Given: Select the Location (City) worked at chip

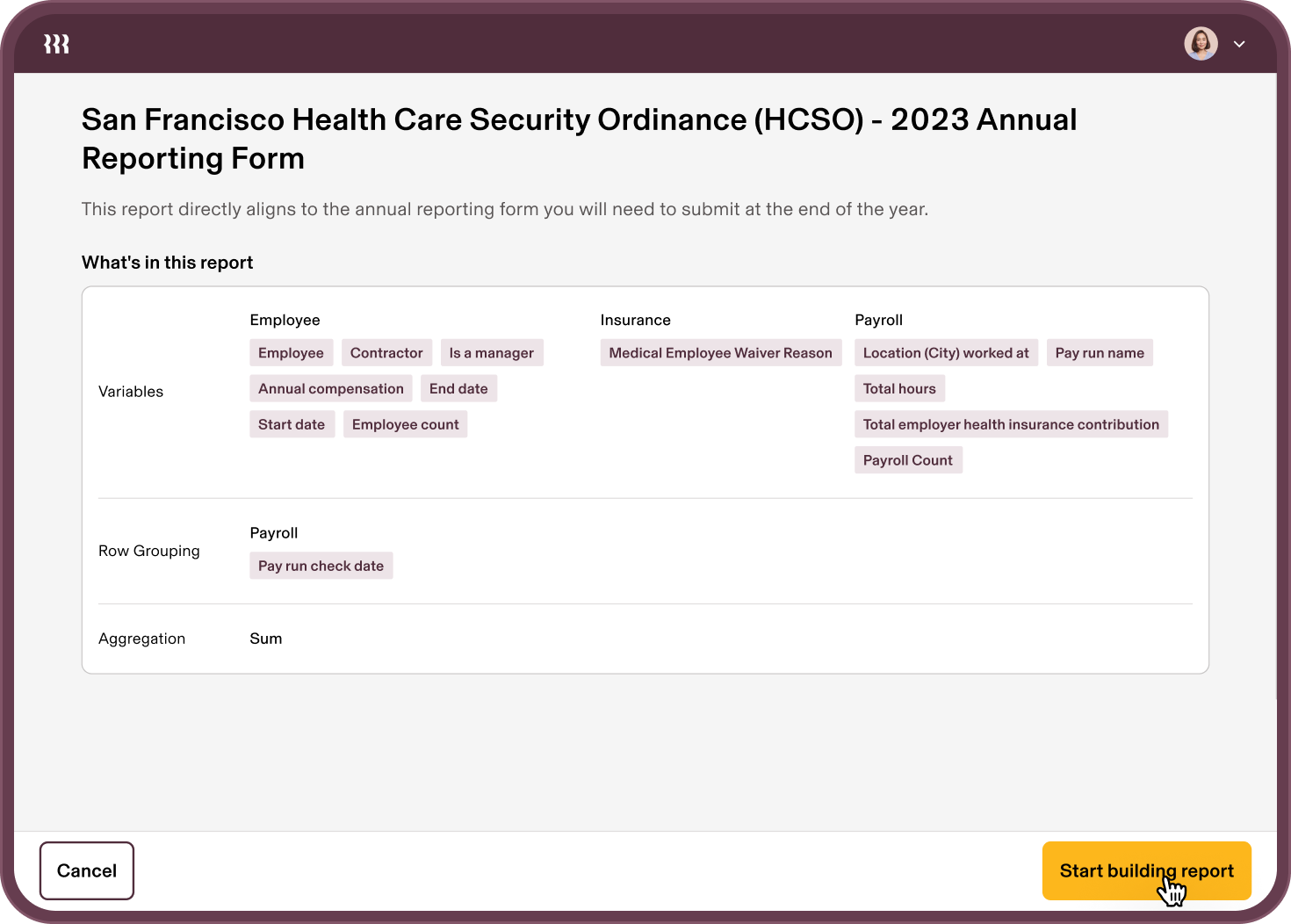Looking at the screenshot, I should coord(946,352).
